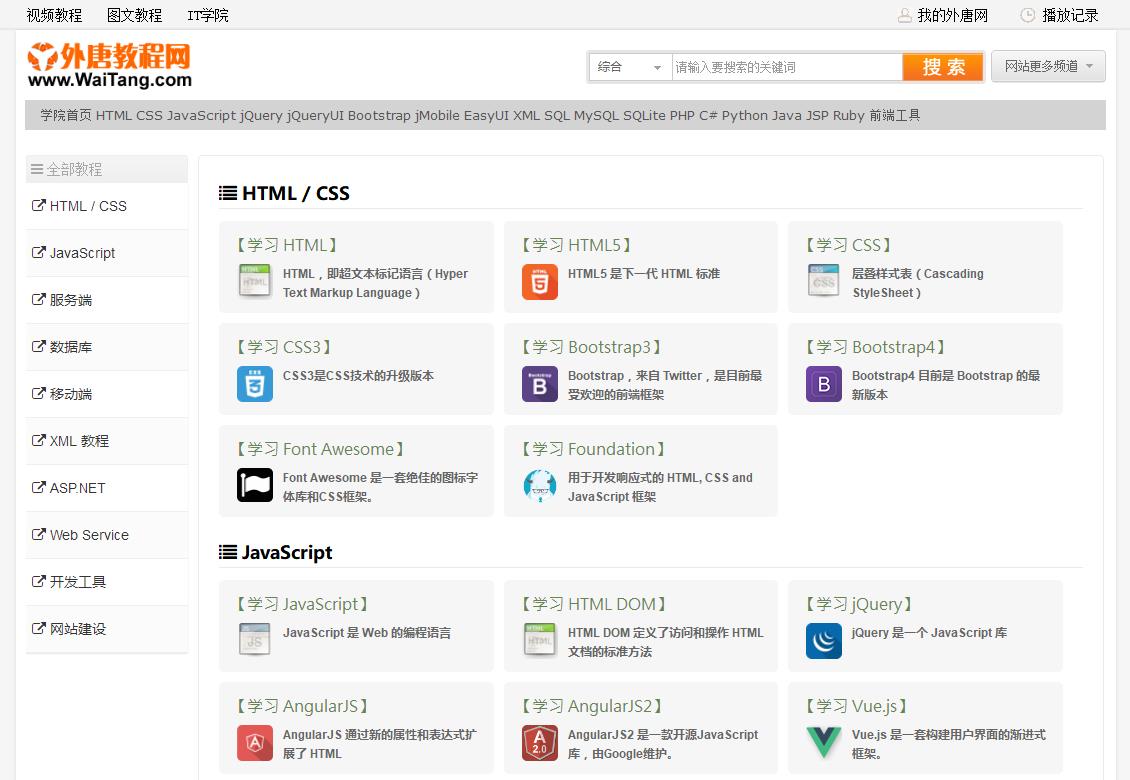Open 学院首页 in the navigation bar
The image size is (1130, 780).
[66, 115]
